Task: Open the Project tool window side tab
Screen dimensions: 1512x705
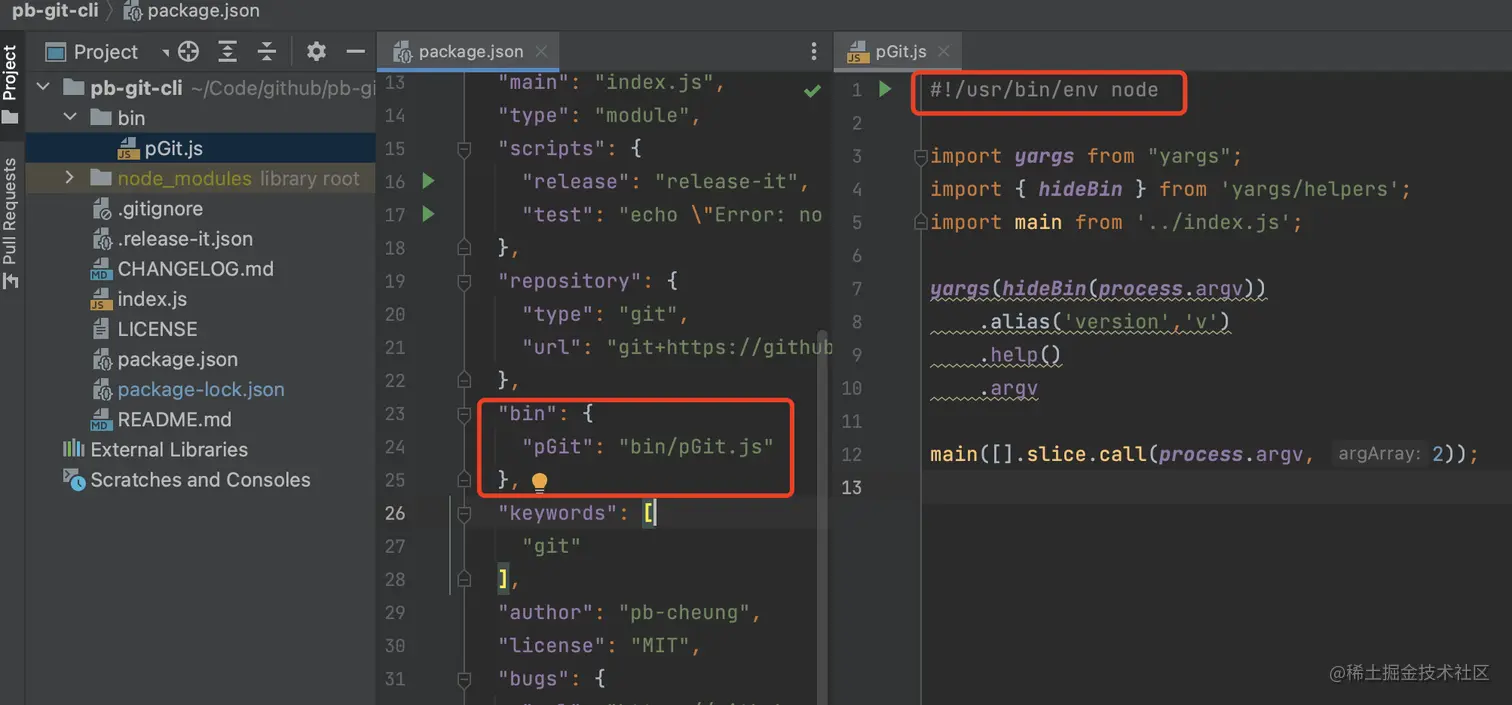Action: point(10,84)
